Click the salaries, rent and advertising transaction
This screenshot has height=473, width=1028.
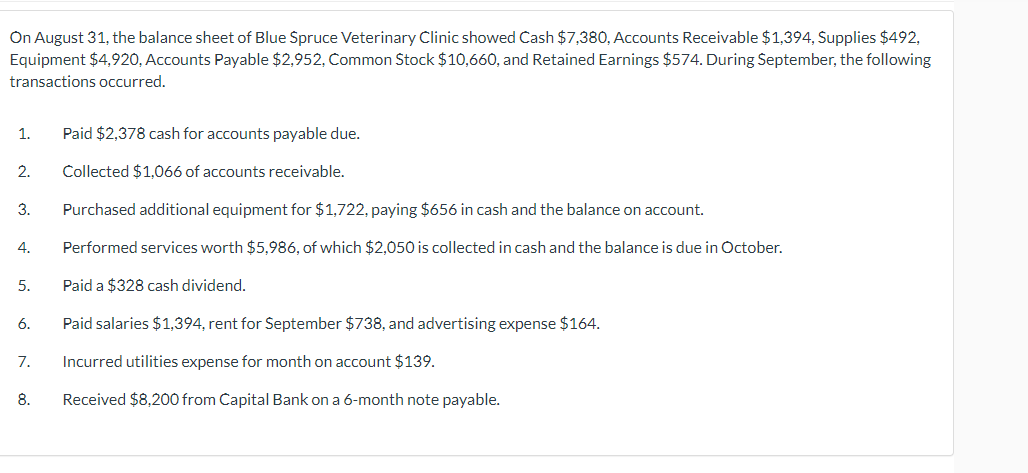(331, 324)
